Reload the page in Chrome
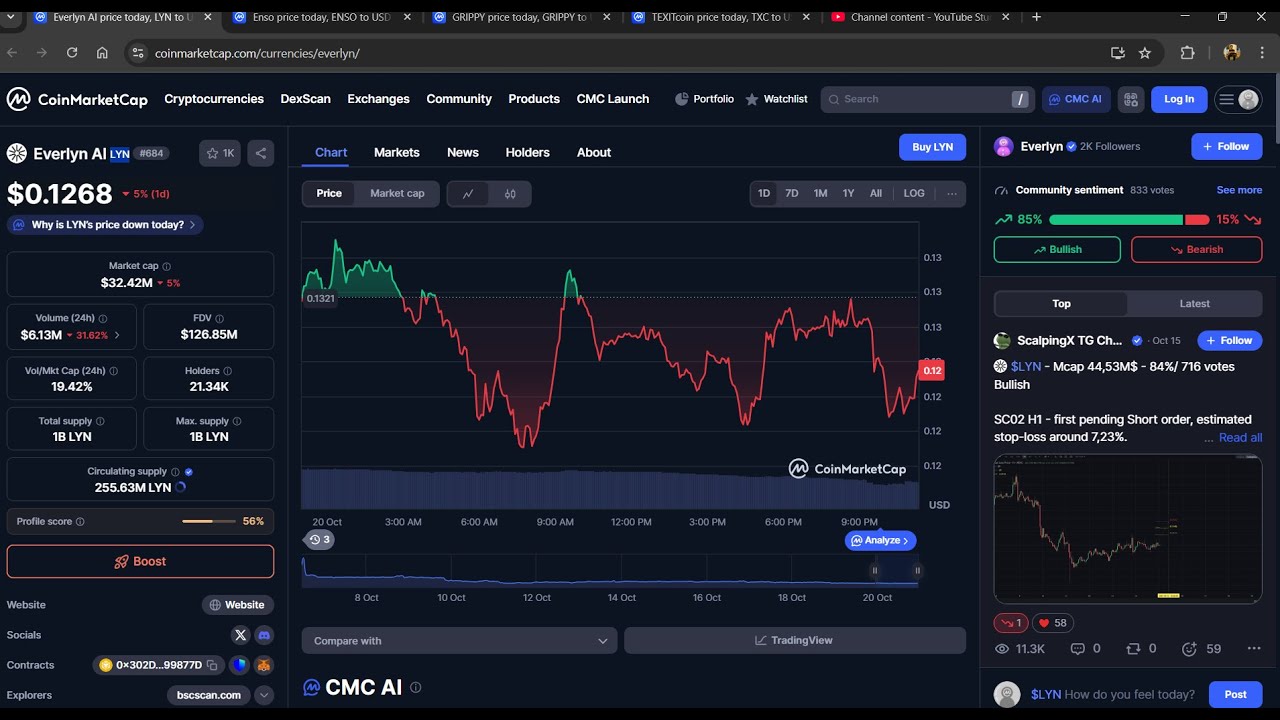 tap(72, 53)
